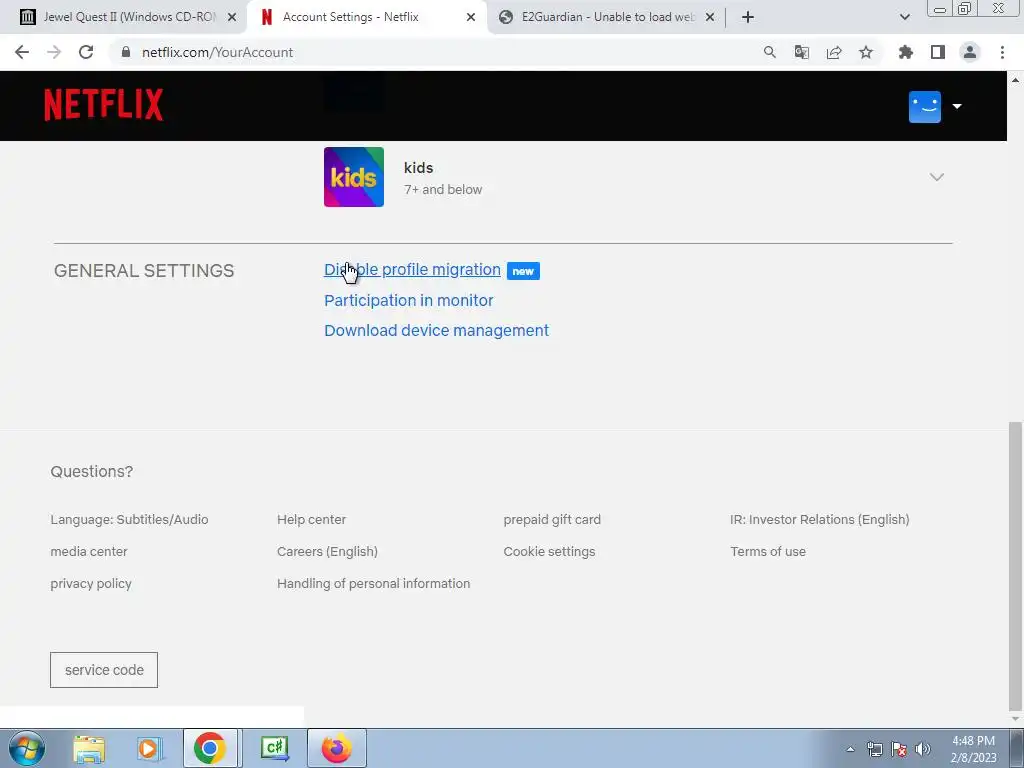
Task: Open the C# application on taskbar
Action: (274, 748)
